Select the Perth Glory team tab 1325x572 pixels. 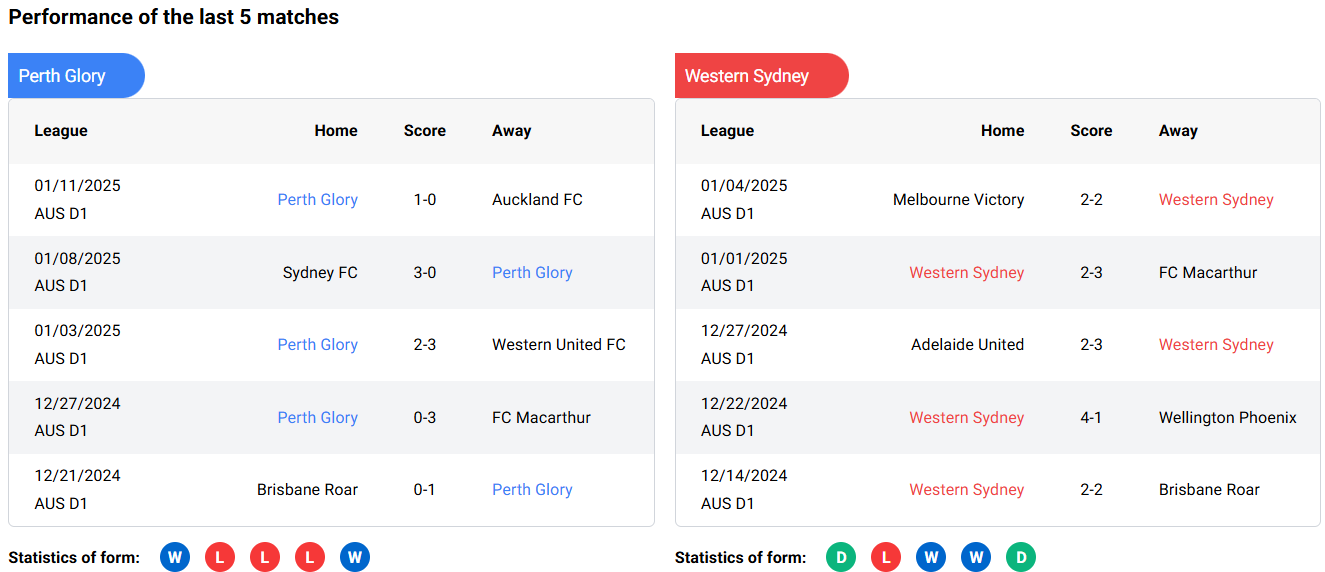[x=75, y=76]
